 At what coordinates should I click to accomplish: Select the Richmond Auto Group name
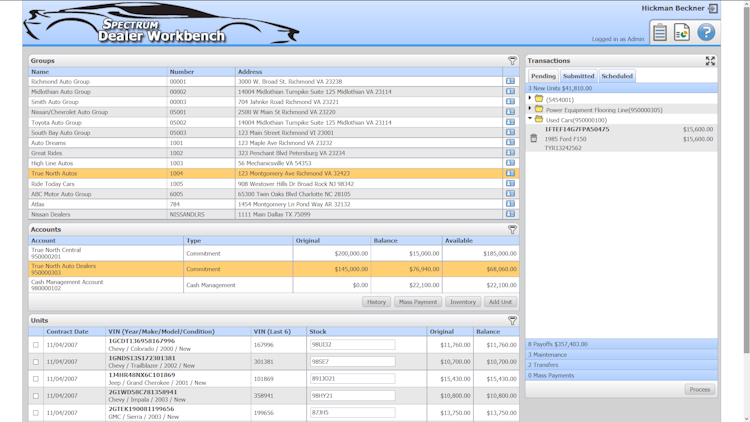[60, 81]
